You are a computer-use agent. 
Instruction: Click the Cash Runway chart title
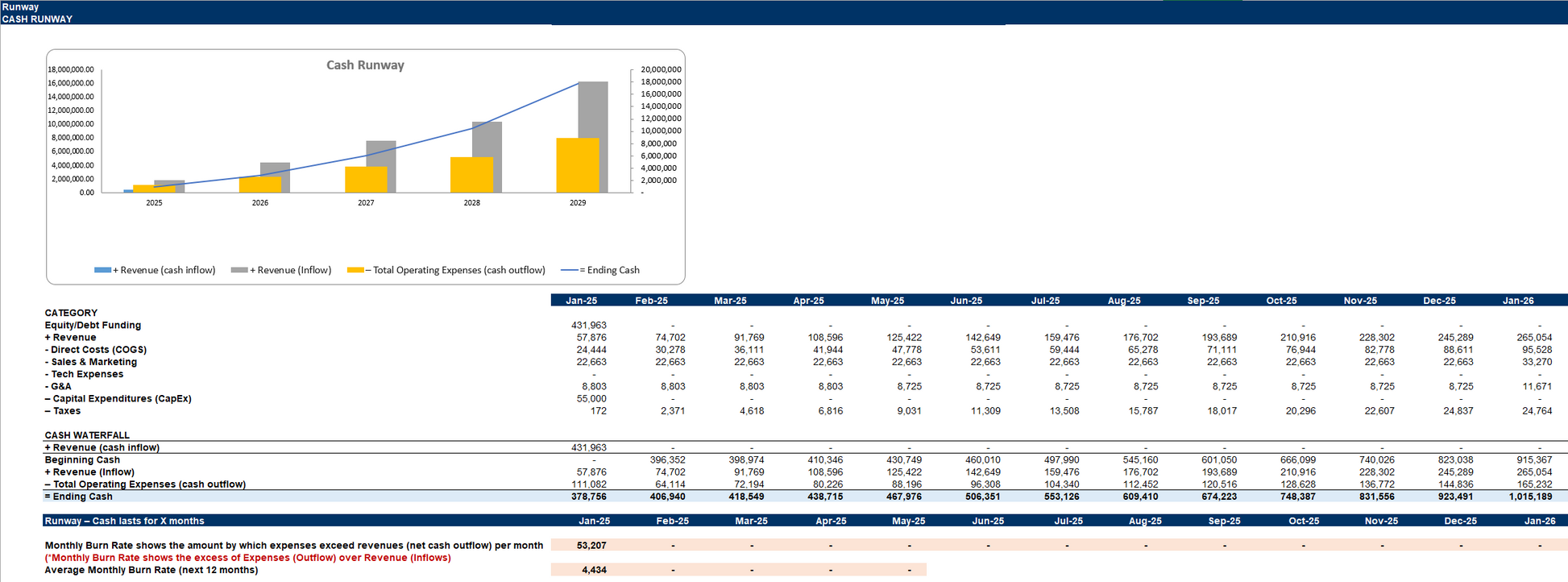click(x=365, y=65)
